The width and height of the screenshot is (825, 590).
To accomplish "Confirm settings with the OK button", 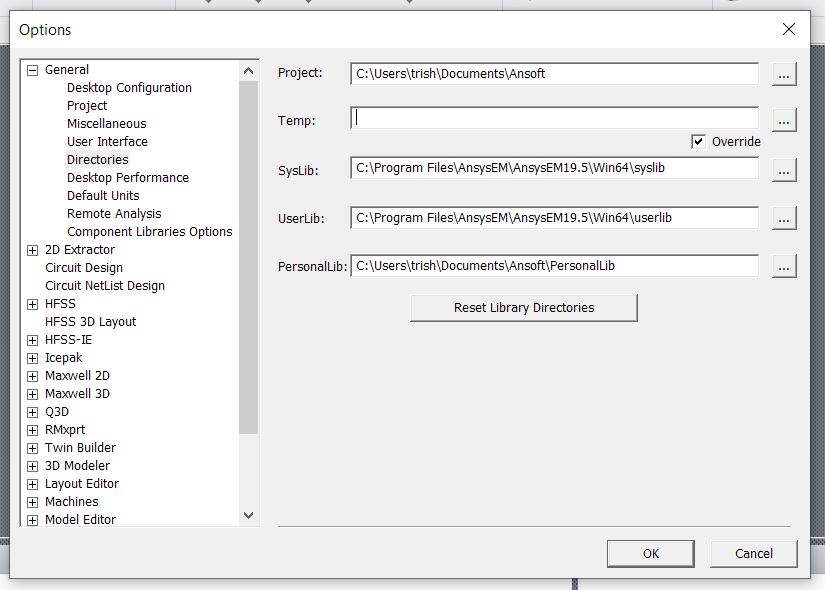I will 649,553.
